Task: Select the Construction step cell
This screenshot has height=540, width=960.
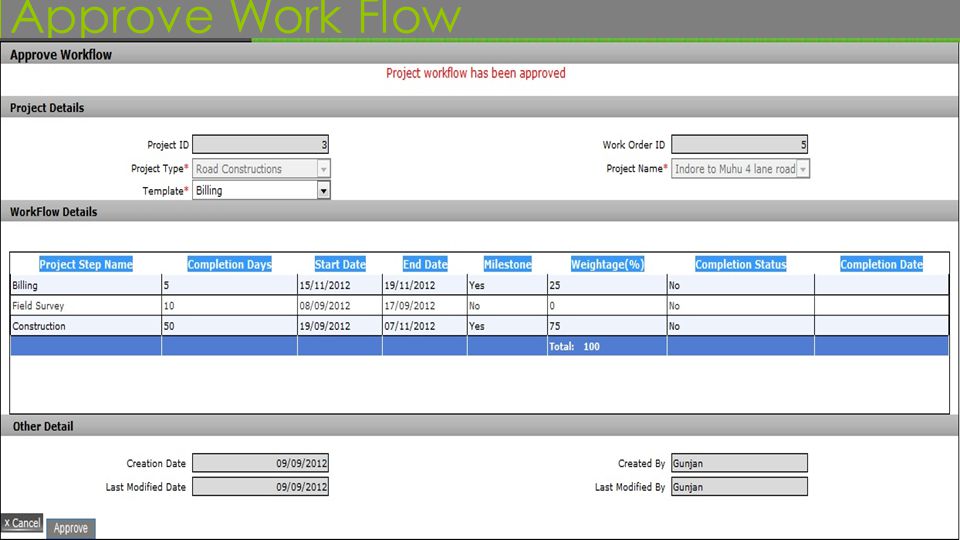Action: click(86, 326)
